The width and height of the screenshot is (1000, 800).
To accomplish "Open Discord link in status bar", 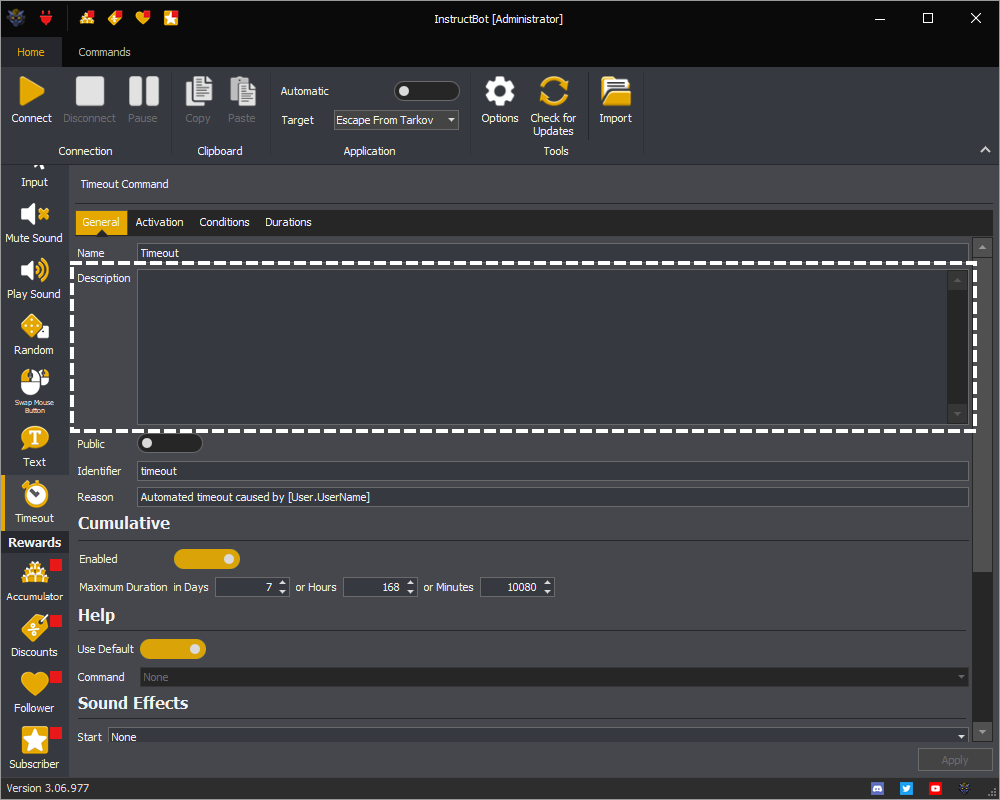I will (x=878, y=789).
